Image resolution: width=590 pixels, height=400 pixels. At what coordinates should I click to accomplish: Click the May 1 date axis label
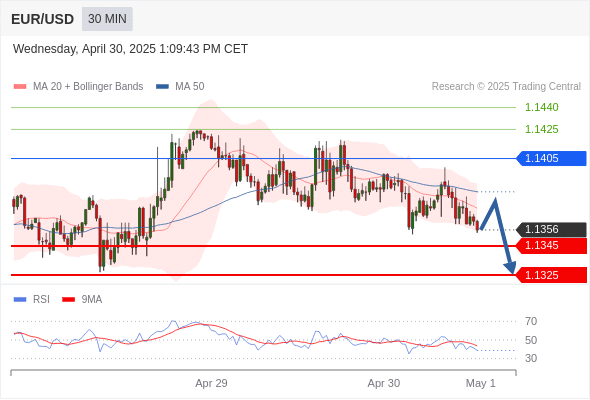[481, 383]
